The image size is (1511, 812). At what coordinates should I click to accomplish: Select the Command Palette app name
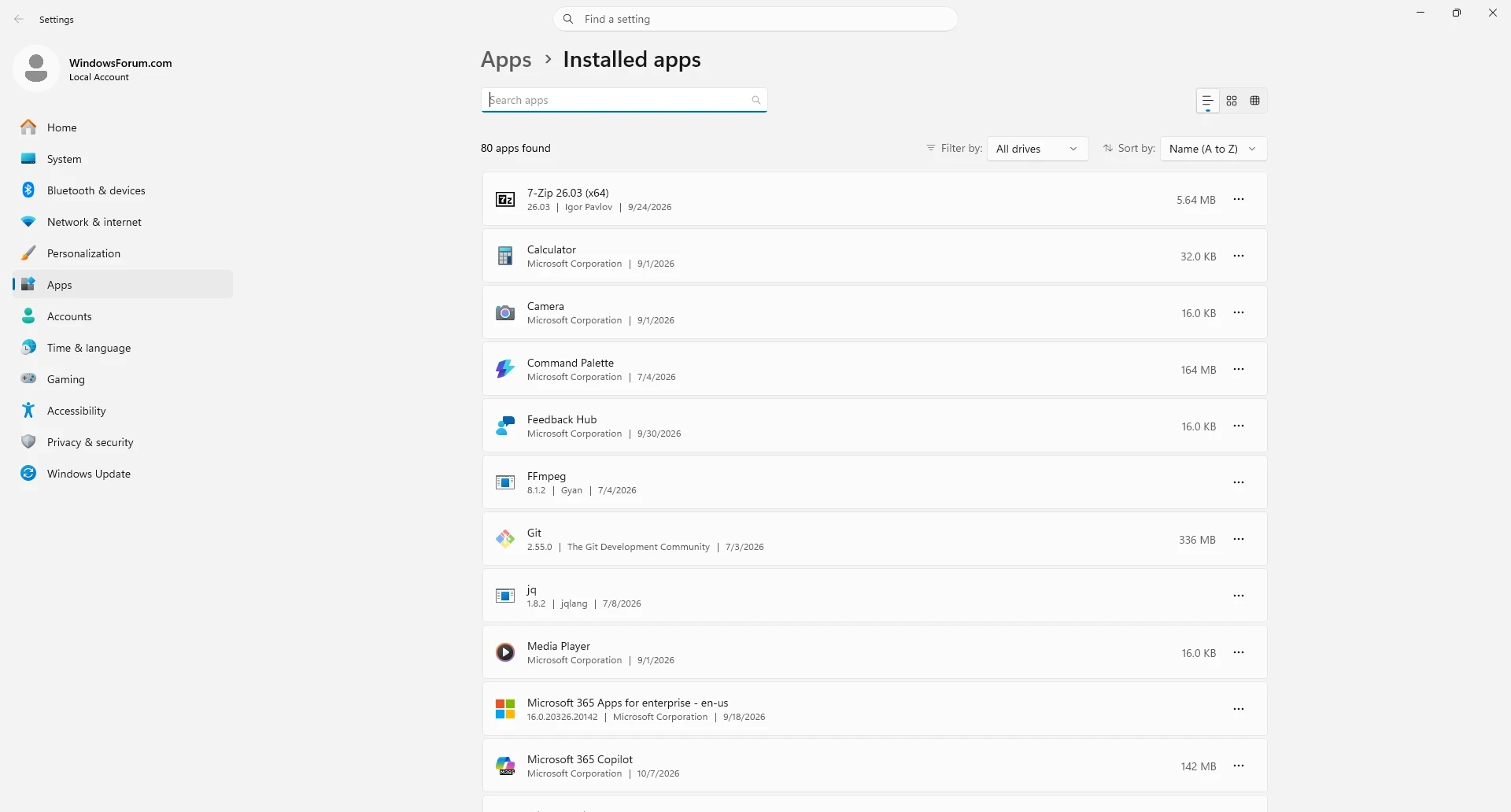(571, 363)
